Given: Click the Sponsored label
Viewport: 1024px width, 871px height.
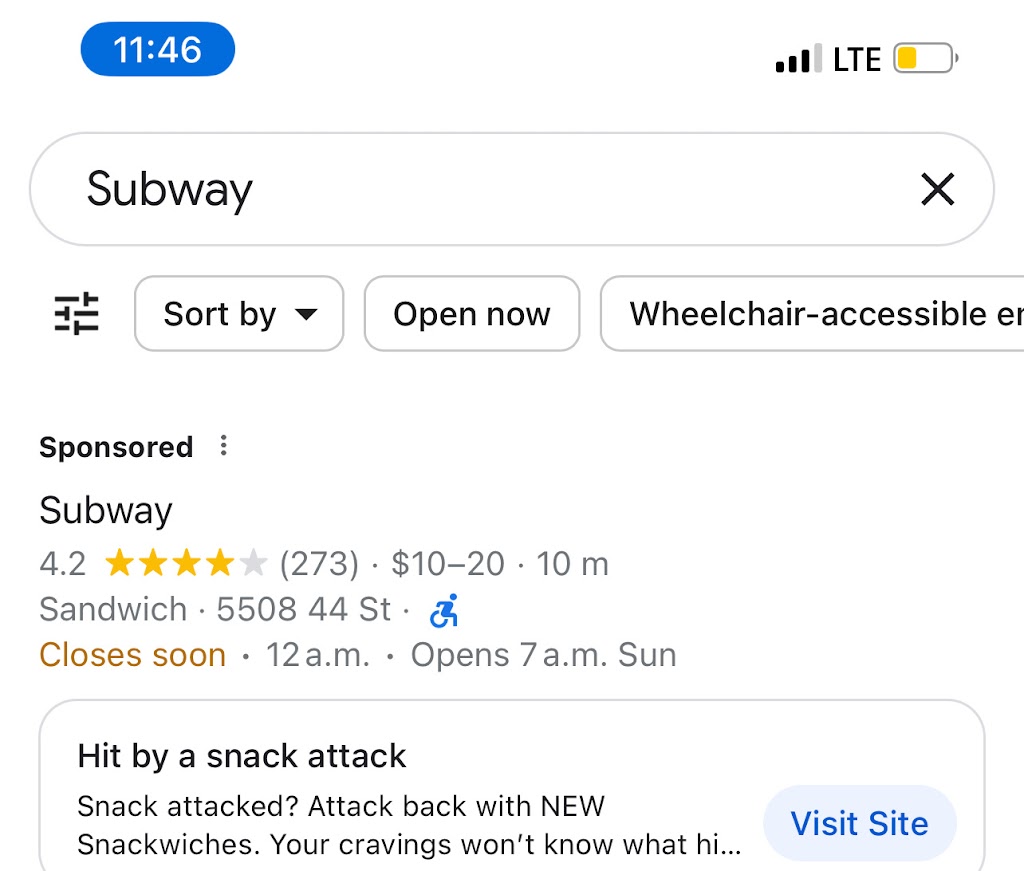Looking at the screenshot, I should point(116,447).
